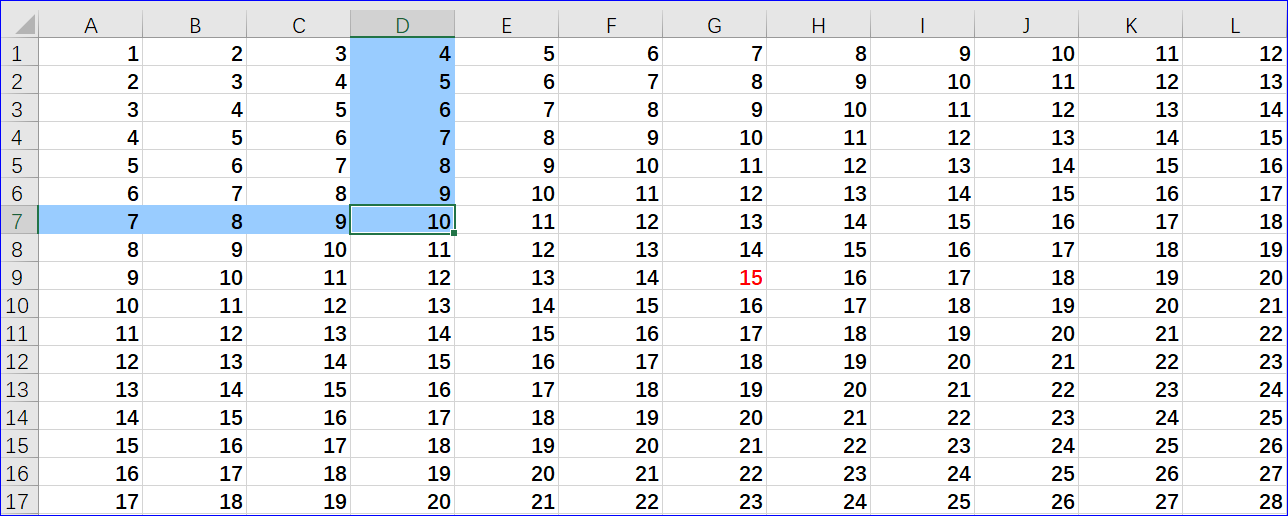This screenshot has width=1288, height=516.
Task: Click cell G9 with red 15
Action: [715, 277]
